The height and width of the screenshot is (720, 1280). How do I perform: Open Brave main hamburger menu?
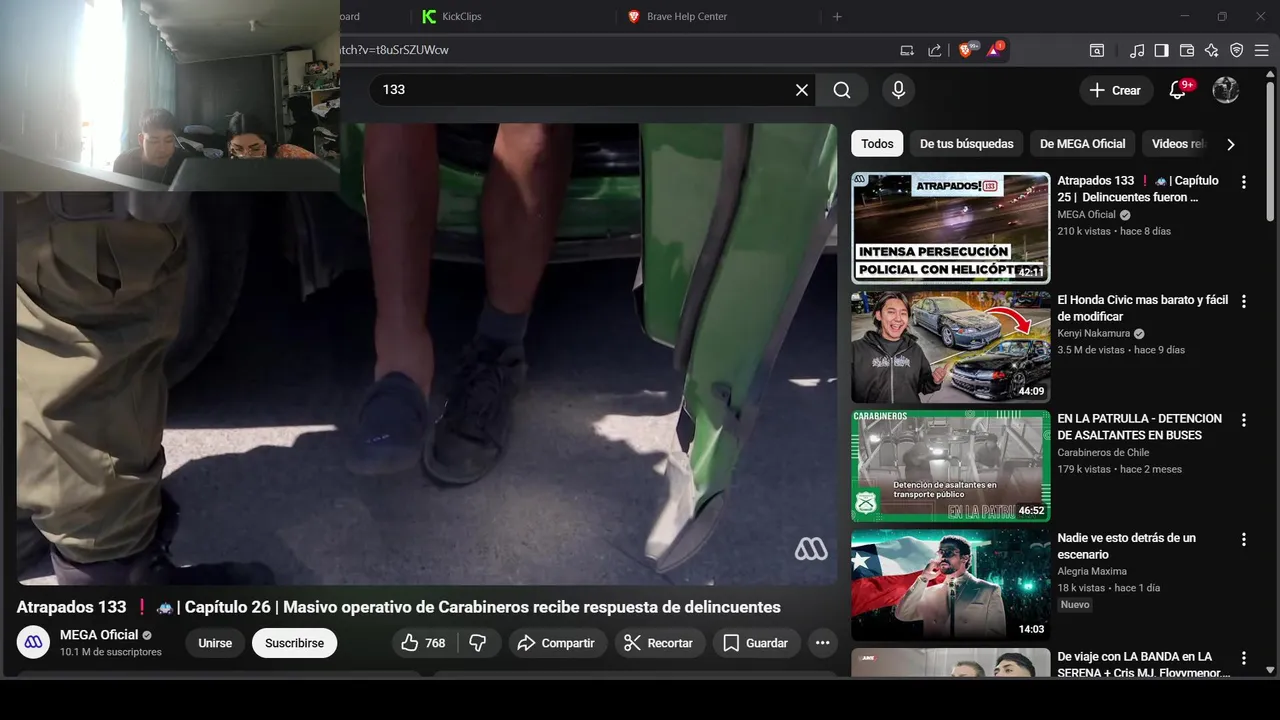pyautogui.click(x=1262, y=50)
